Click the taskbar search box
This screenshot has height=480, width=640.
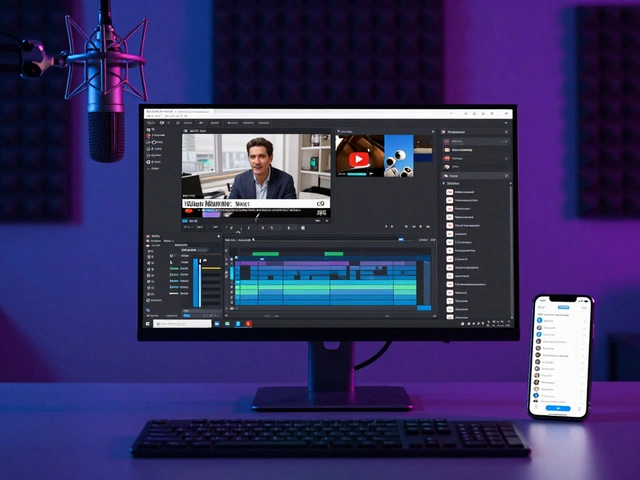[x=182, y=324]
